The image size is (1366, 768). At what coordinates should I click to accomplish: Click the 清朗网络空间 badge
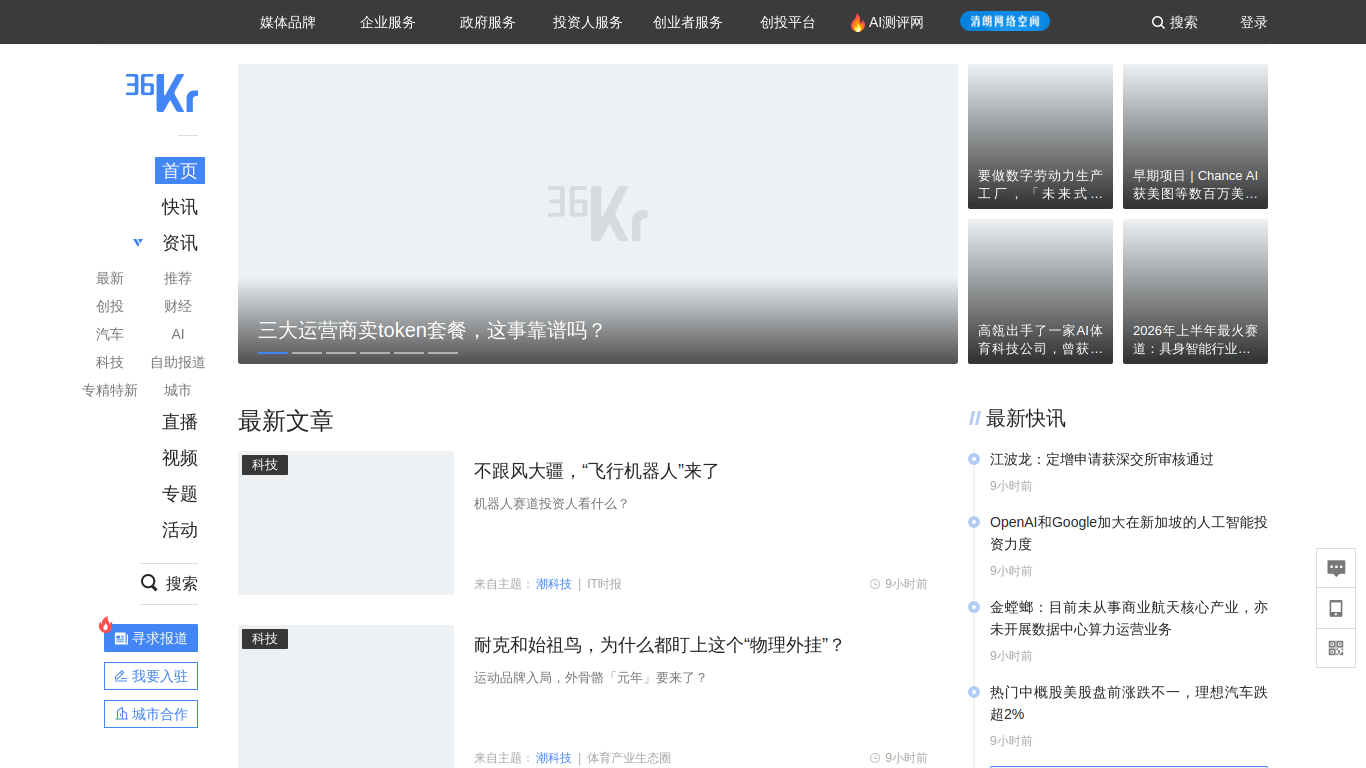1005,21
